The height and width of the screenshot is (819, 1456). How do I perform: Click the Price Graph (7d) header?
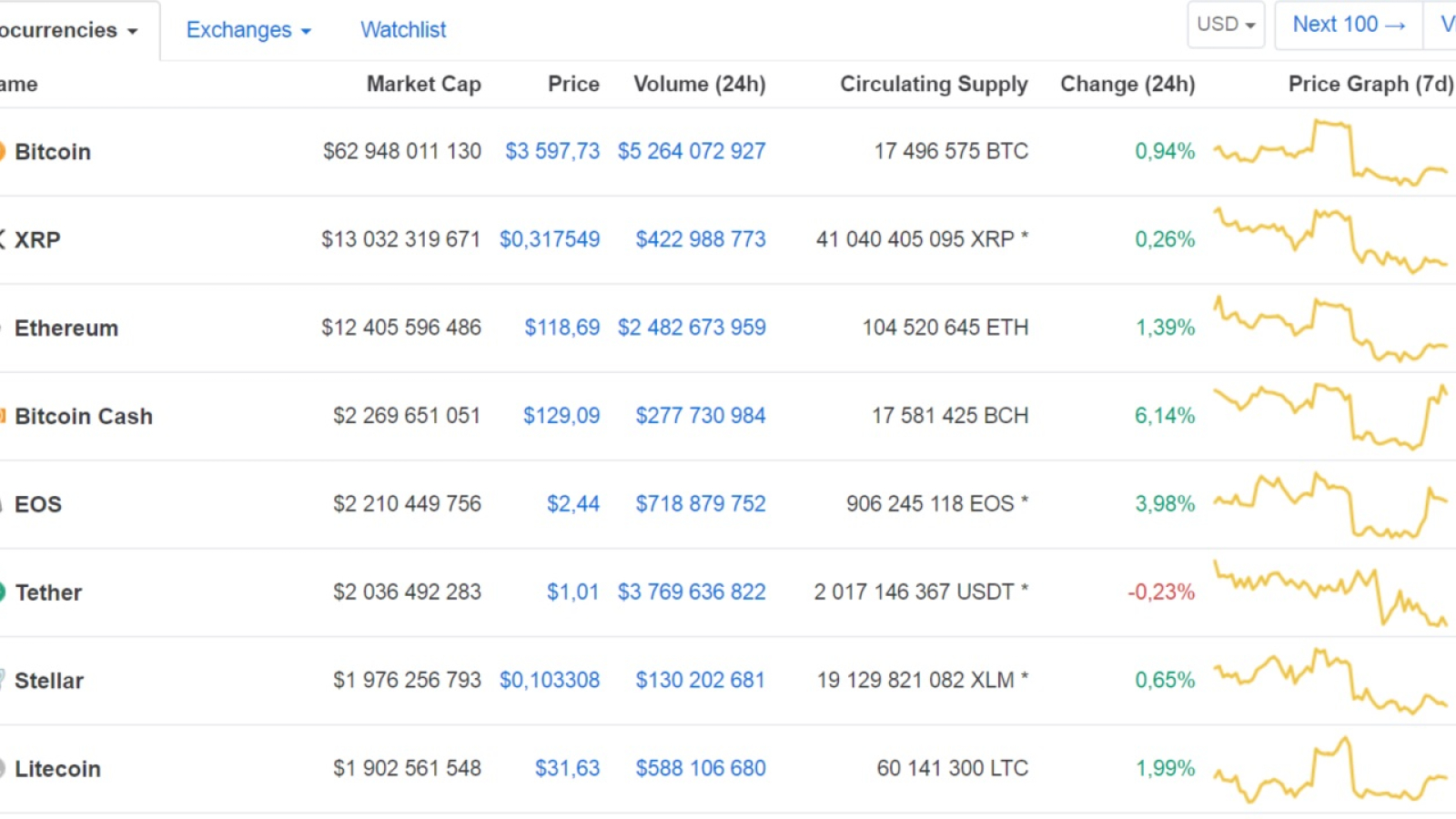tap(1370, 84)
